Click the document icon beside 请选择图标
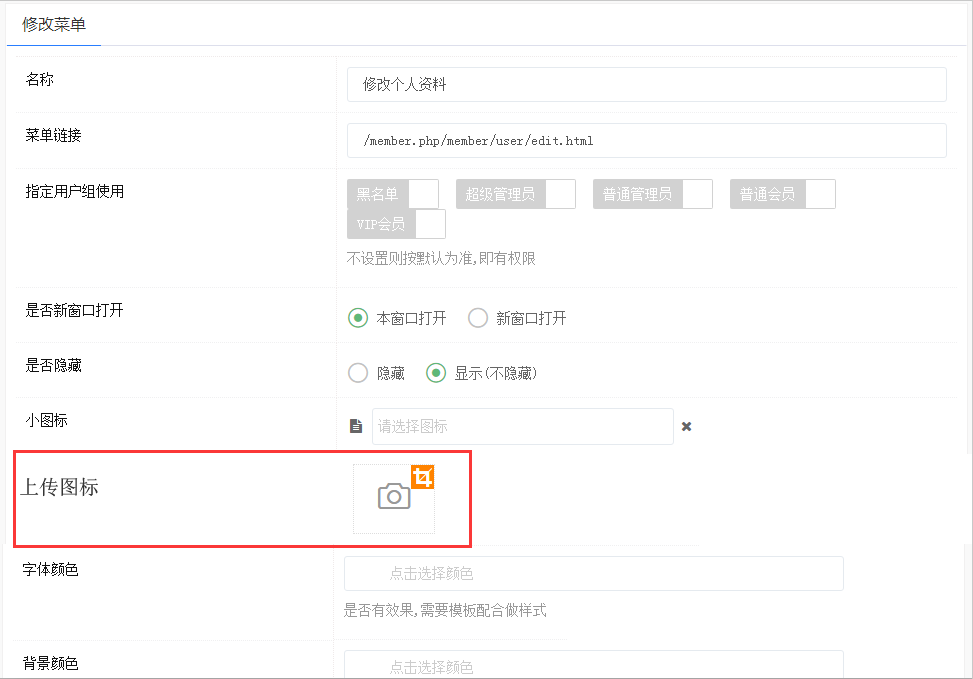The width and height of the screenshot is (973, 679). (x=356, y=426)
